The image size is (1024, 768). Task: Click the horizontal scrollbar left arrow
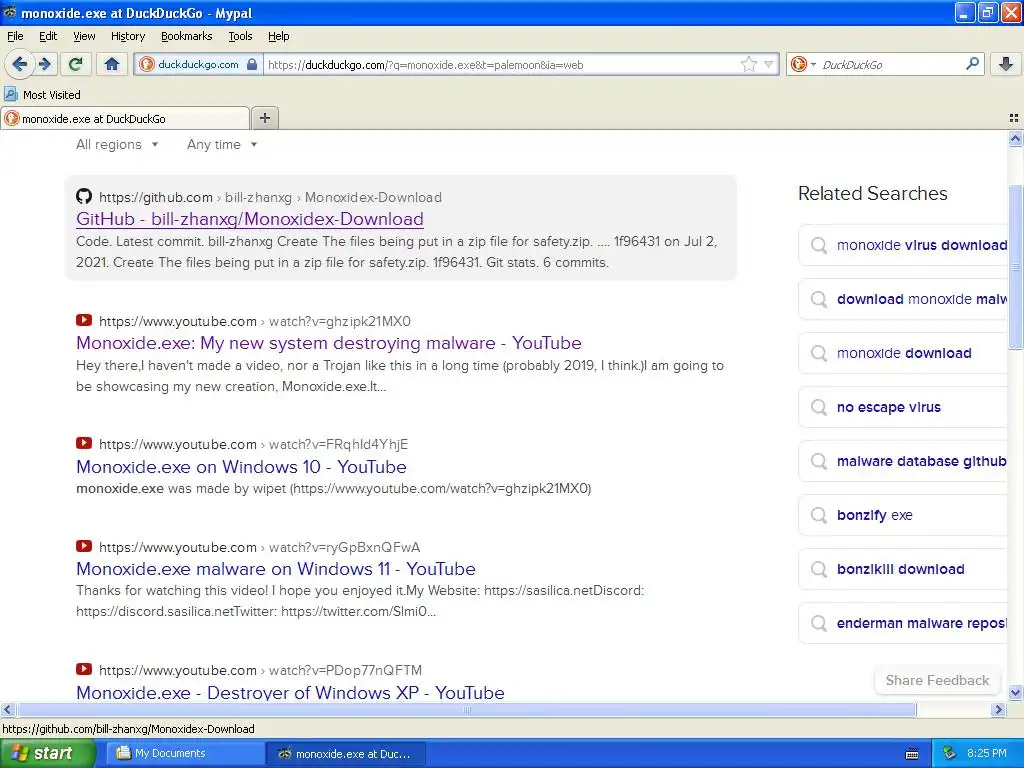pyautogui.click(x=7, y=709)
